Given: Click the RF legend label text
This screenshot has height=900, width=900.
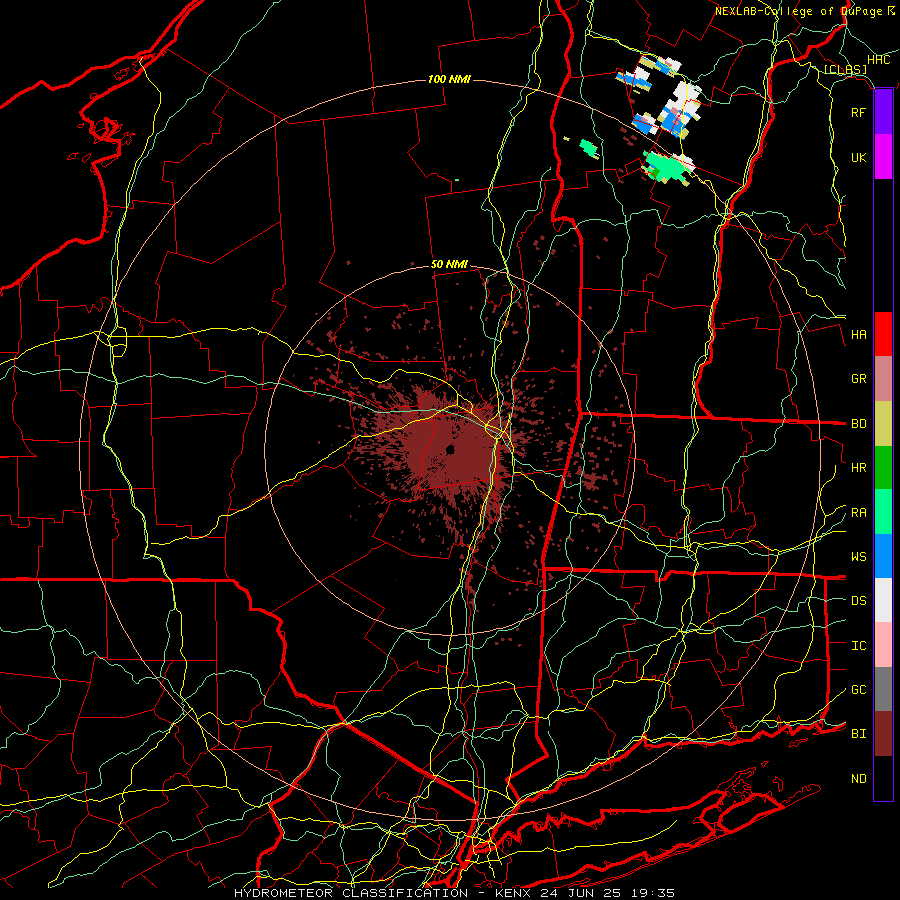Looking at the screenshot, I should coord(858,112).
